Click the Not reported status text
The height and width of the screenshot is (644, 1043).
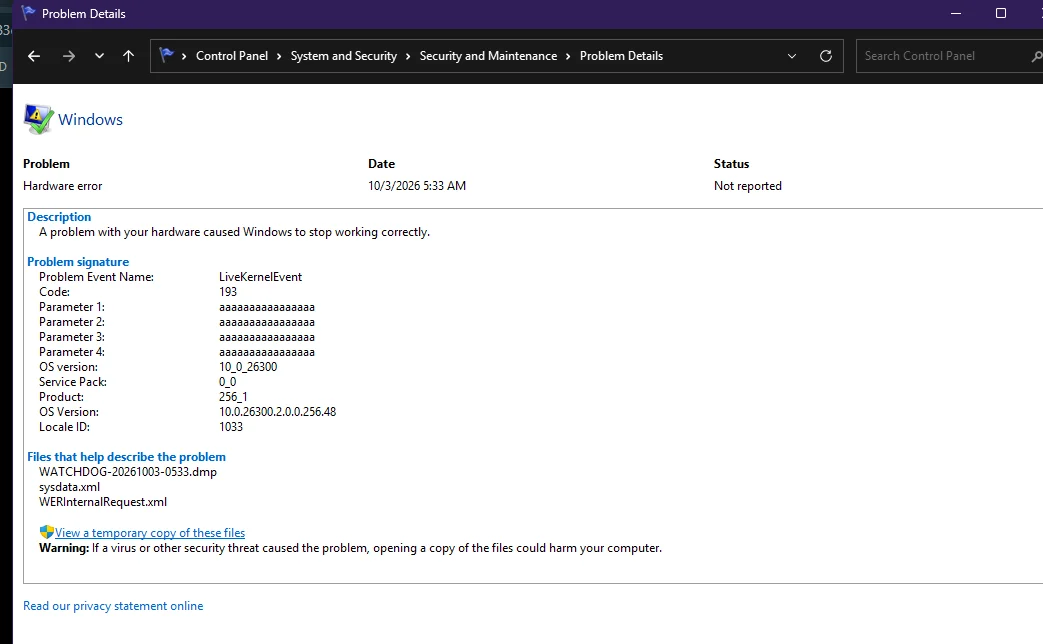coord(748,186)
